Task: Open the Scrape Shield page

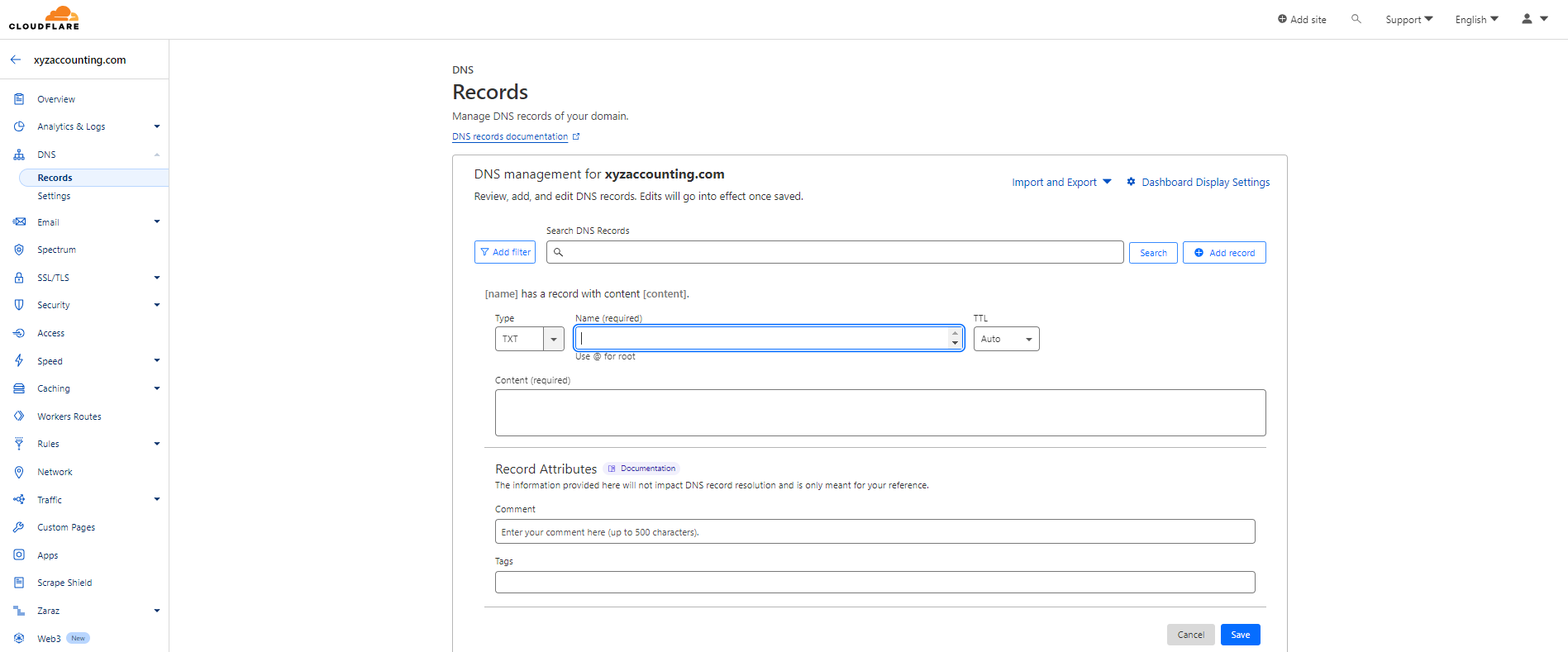Action: click(x=64, y=583)
